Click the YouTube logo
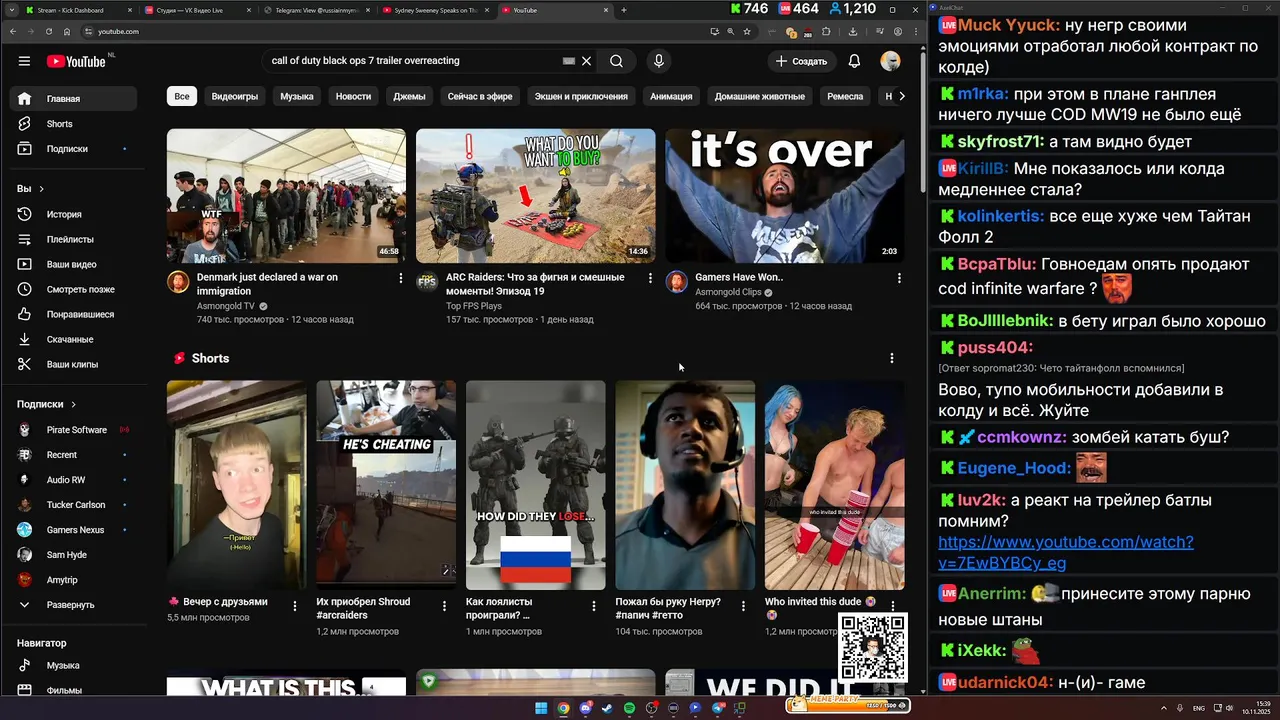Image resolution: width=1280 pixels, height=720 pixels. click(x=76, y=61)
